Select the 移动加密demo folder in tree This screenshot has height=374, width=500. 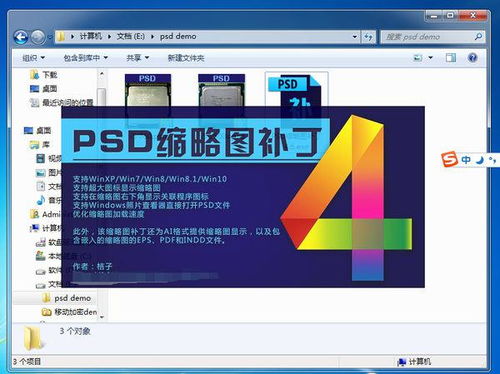[69, 312]
